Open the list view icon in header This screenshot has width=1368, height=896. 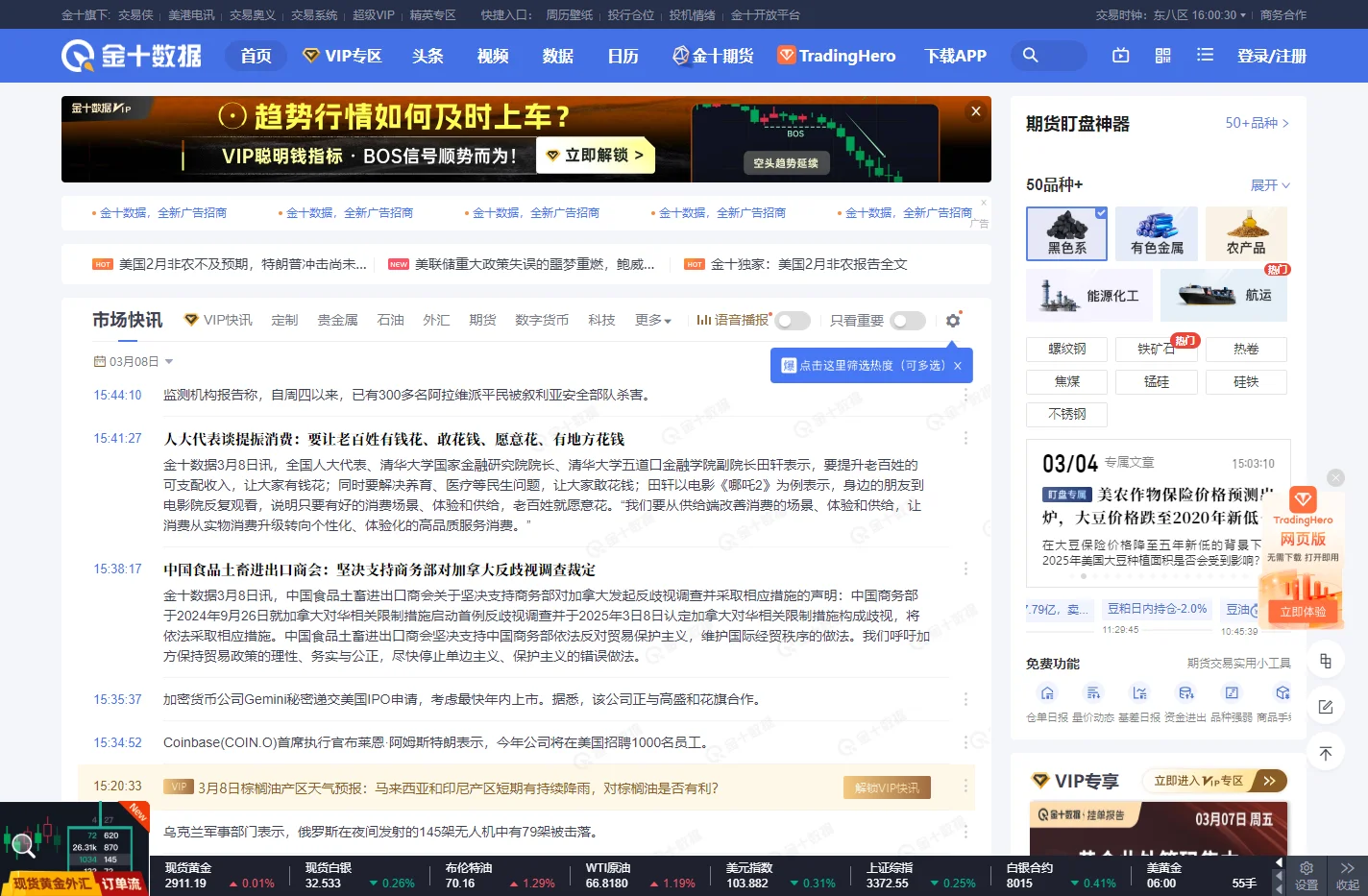point(1205,56)
